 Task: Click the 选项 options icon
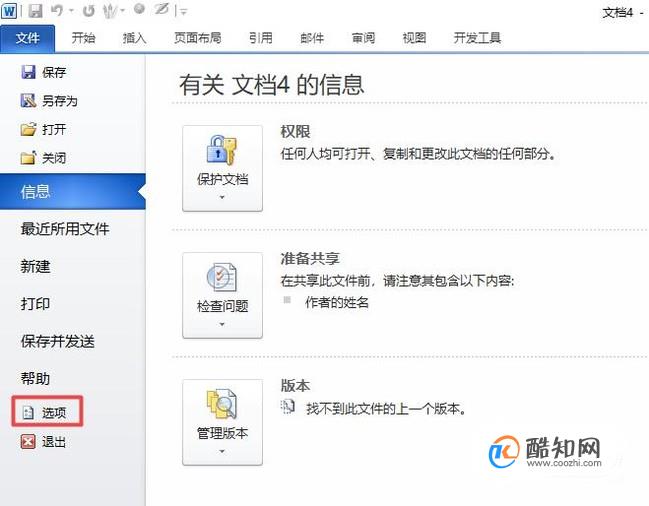(x=28, y=412)
